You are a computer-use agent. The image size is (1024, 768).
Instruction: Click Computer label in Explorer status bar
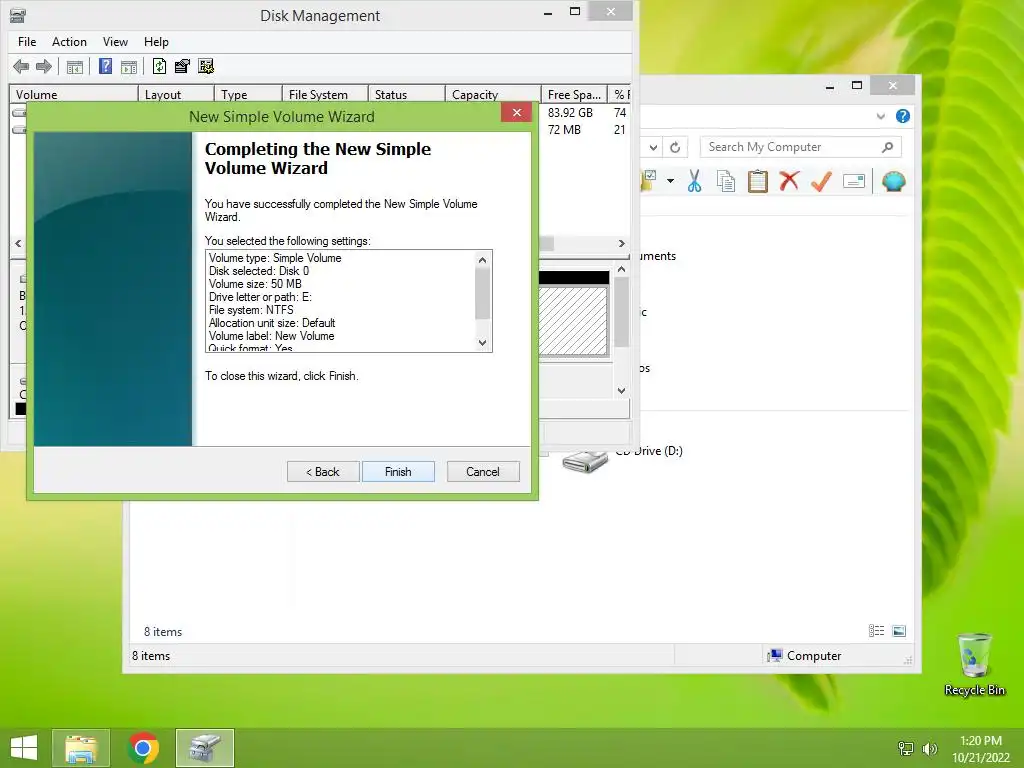point(814,656)
